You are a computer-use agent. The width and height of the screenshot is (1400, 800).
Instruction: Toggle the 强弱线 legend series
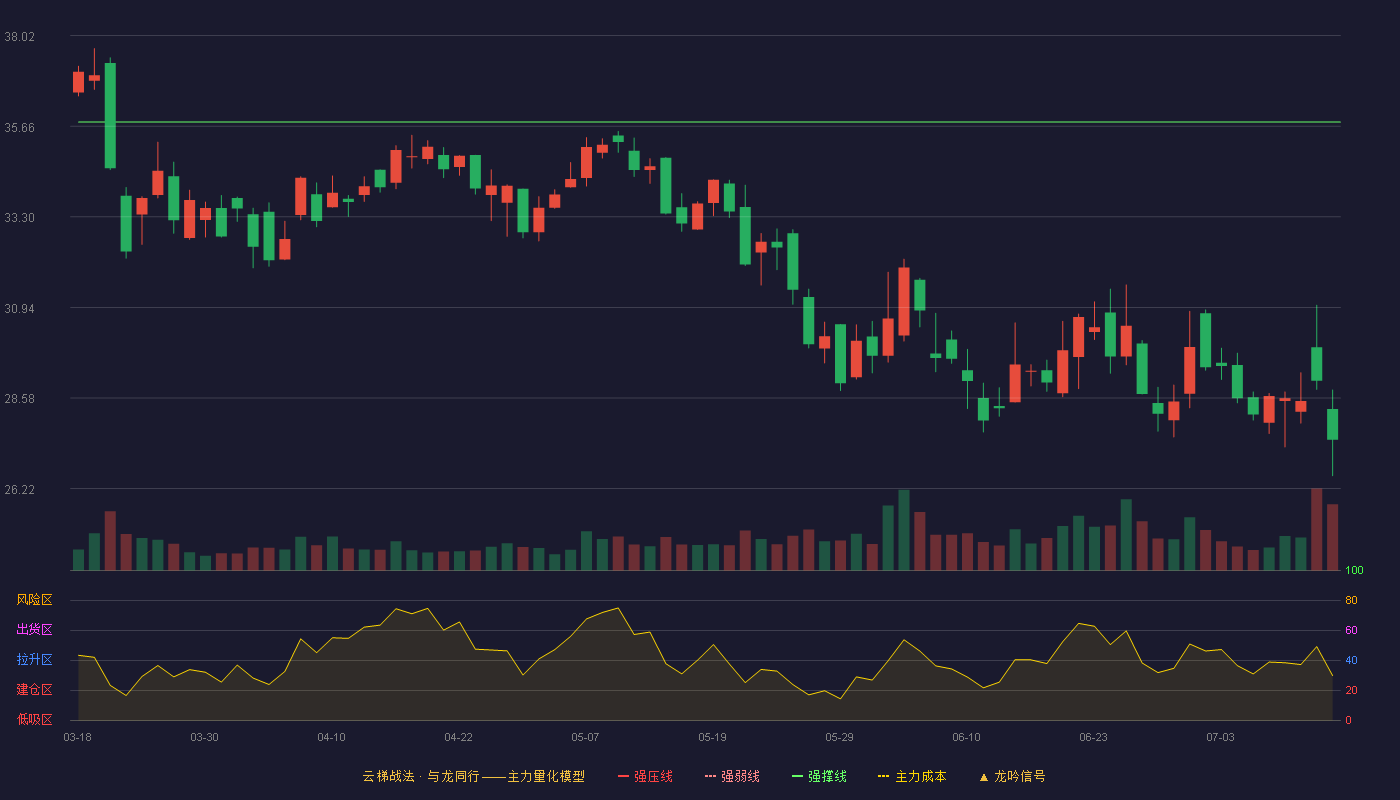coord(732,776)
